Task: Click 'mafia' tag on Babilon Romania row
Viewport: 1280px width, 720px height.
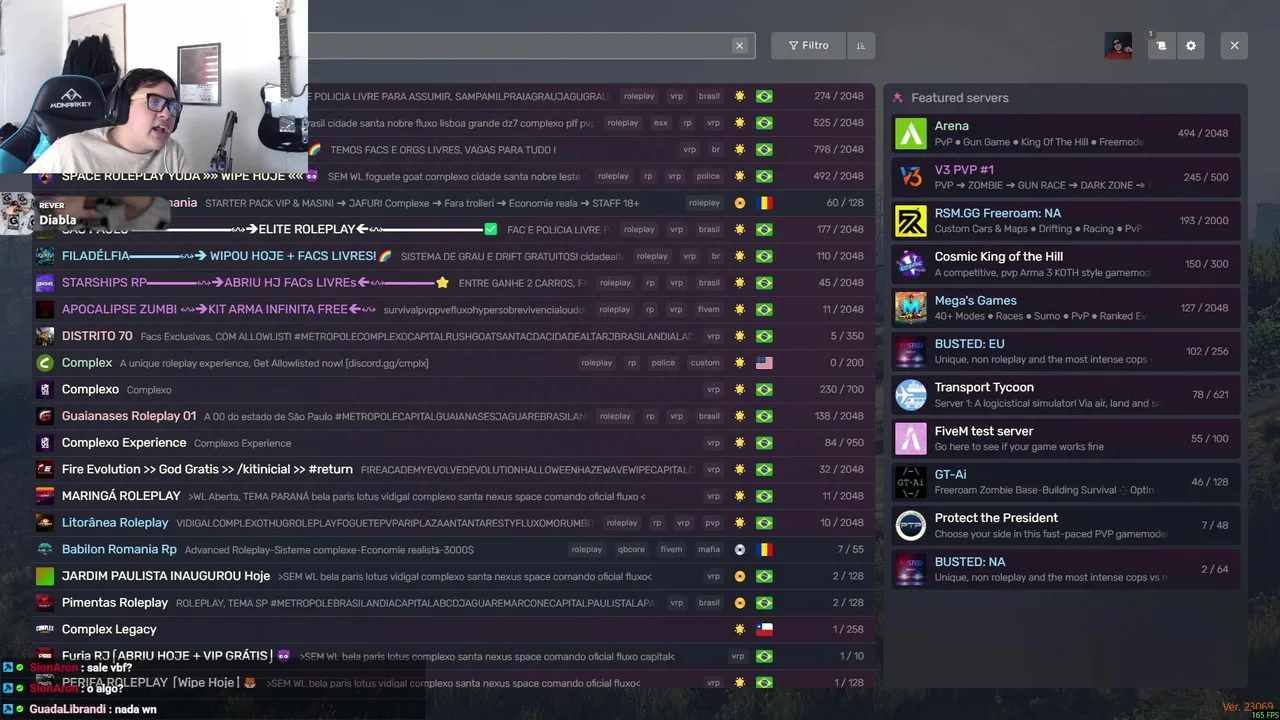Action: tap(708, 549)
